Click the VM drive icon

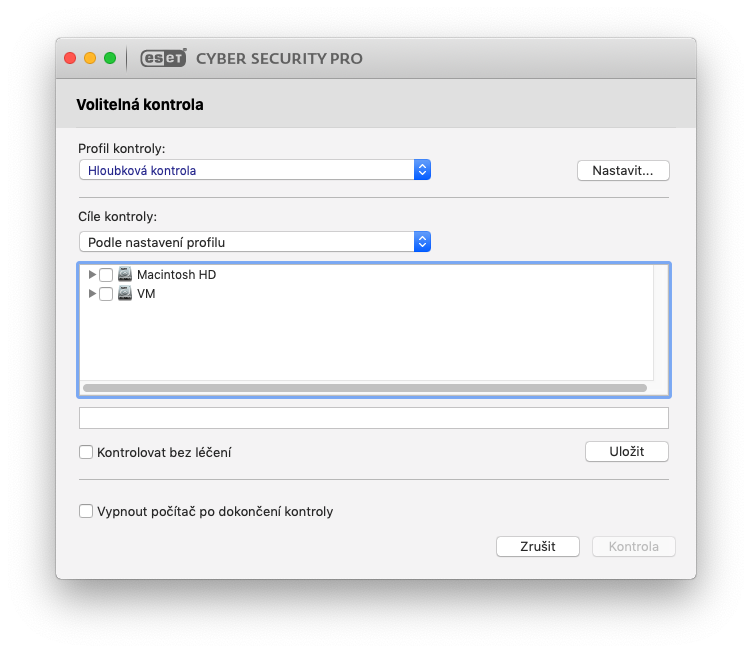pos(125,294)
